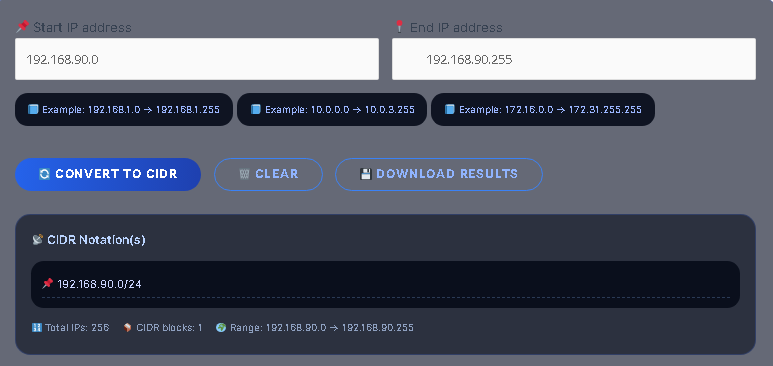Click the refresh icon on Convert to CIDR
773x366 pixels.
[44, 174]
